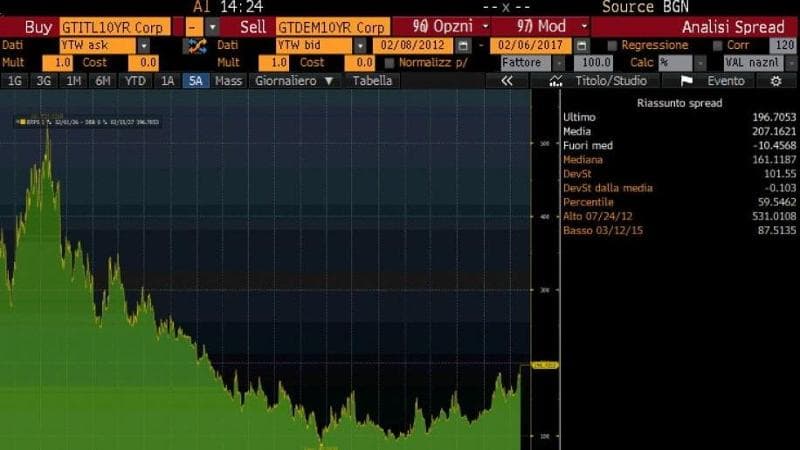Click the Titolo/Studio chart icon

[x=557, y=81]
